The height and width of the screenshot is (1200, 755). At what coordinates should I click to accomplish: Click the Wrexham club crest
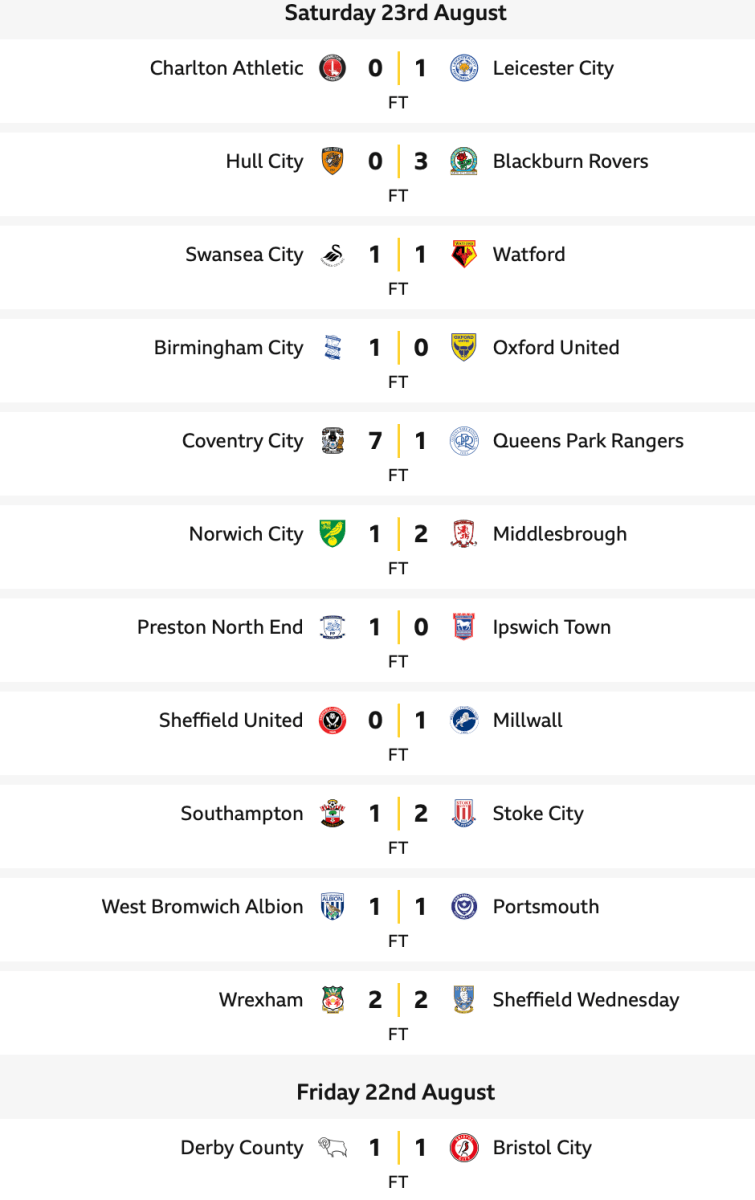pos(332,999)
